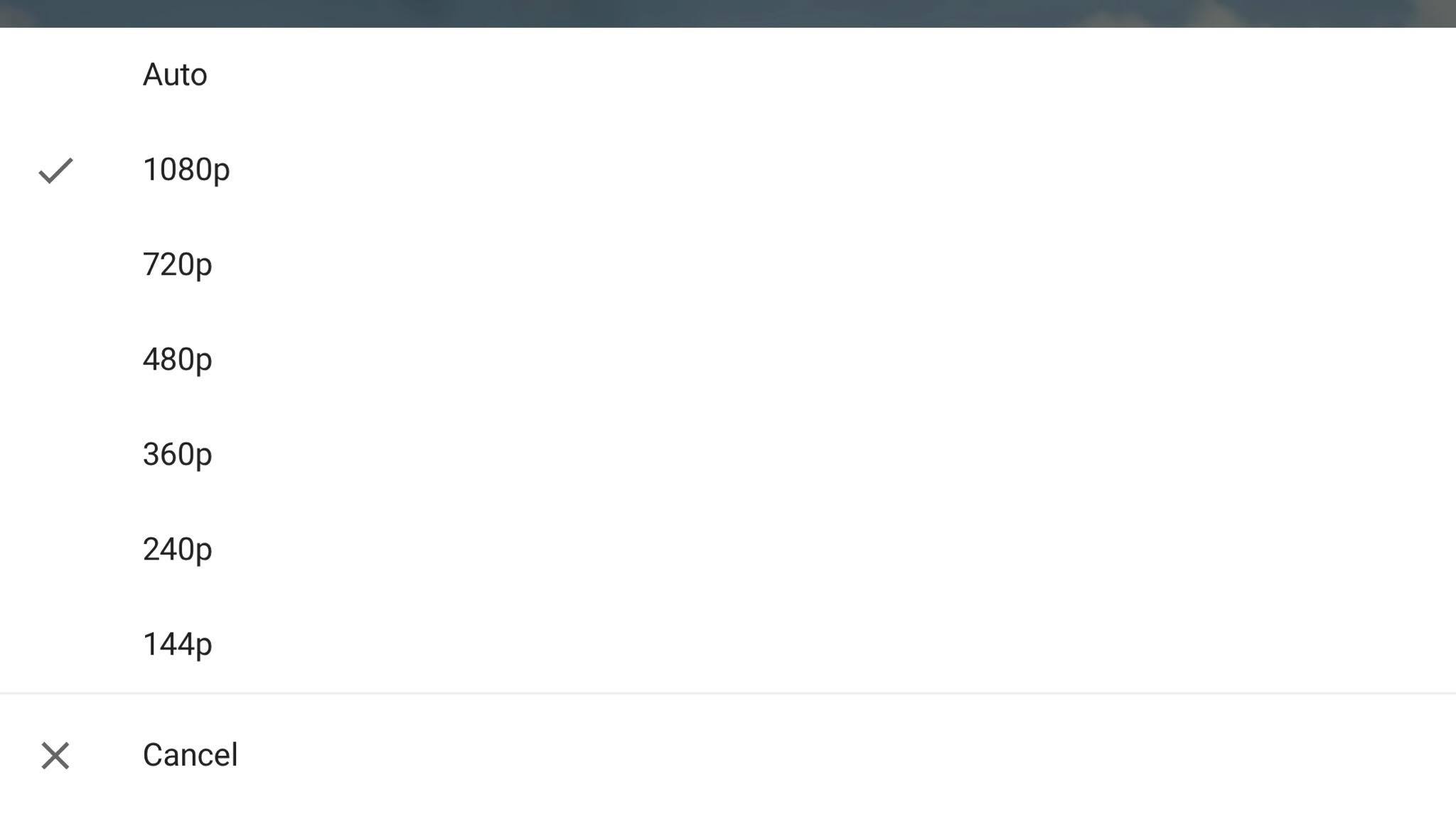The image size is (1456, 819).
Task: Click the currently checked 1080p option
Action: click(x=728, y=170)
